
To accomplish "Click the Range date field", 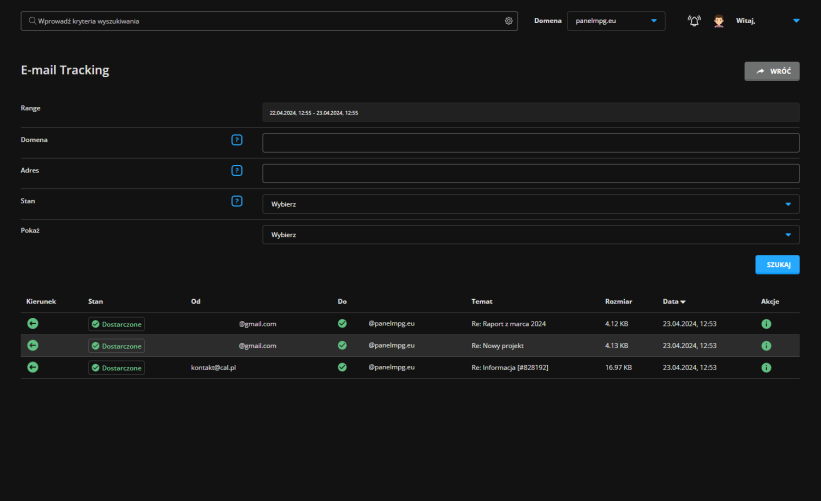I will click(x=530, y=113).
